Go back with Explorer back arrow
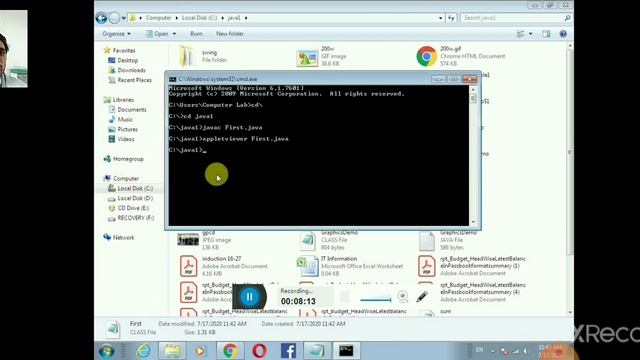Image resolution: width=640 pixels, height=360 pixels. (101, 18)
